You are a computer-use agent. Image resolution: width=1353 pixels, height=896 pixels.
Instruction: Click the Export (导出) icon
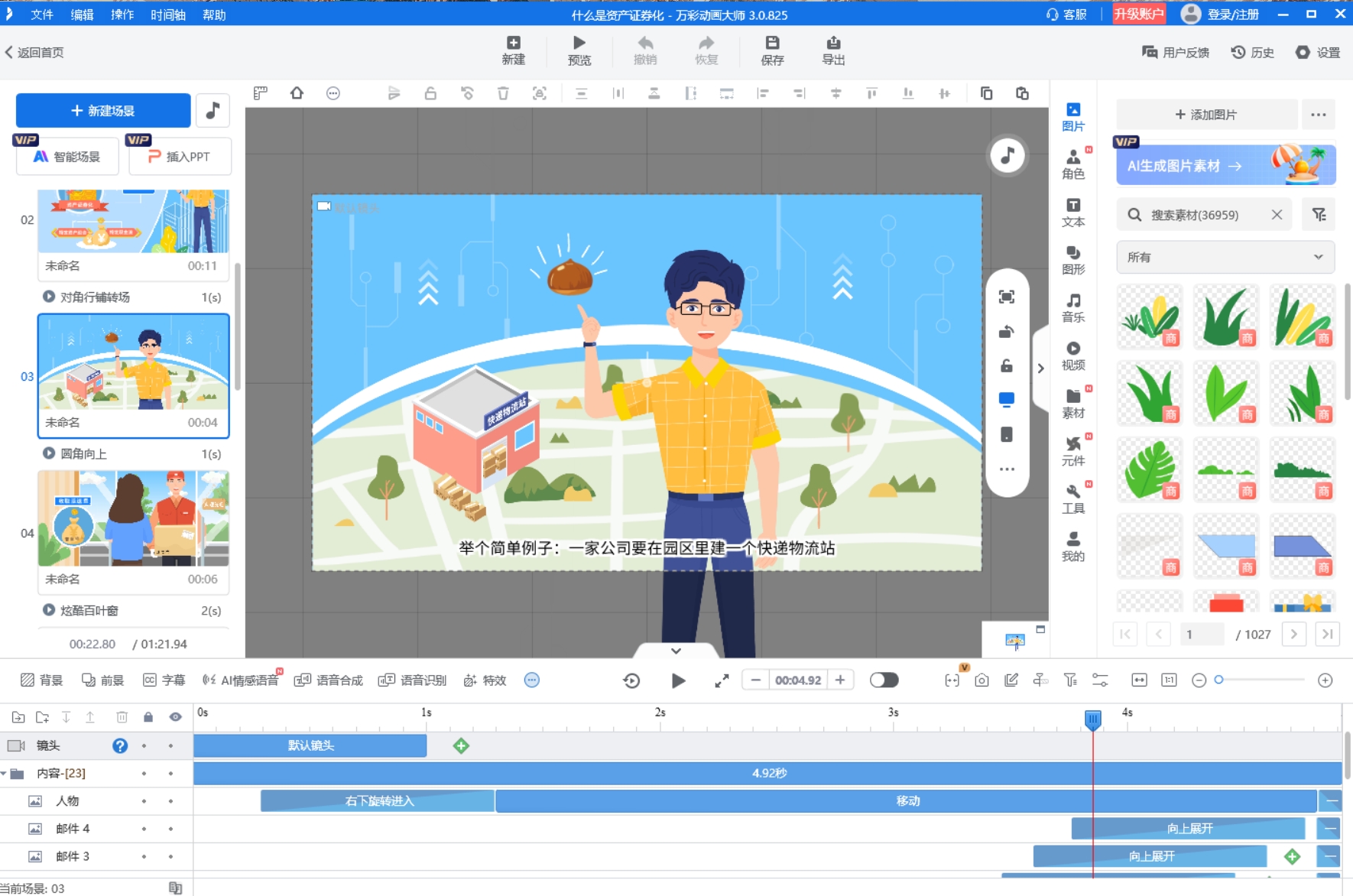[832, 50]
